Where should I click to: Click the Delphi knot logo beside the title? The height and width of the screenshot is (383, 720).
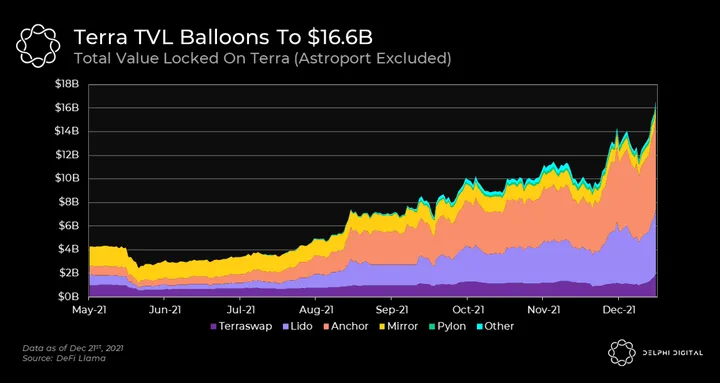(x=38, y=46)
